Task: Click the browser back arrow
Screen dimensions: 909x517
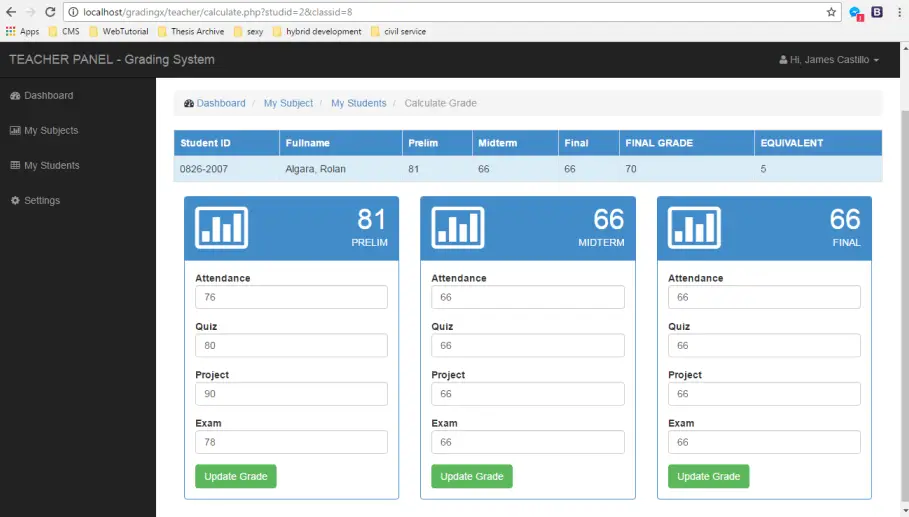Action: point(10,12)
